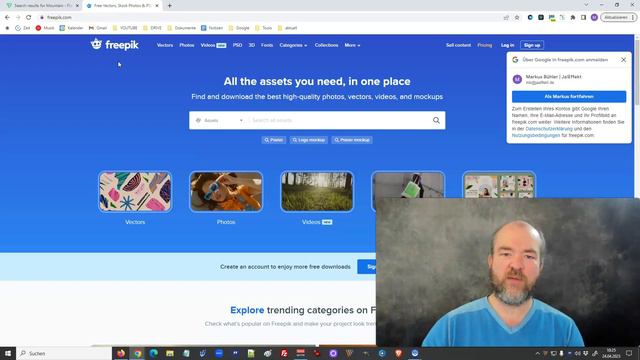Image resolution: width=640 pixels, height=360 pixels.
Task: Open the Kalender bookmark
Action: (71, 28)
